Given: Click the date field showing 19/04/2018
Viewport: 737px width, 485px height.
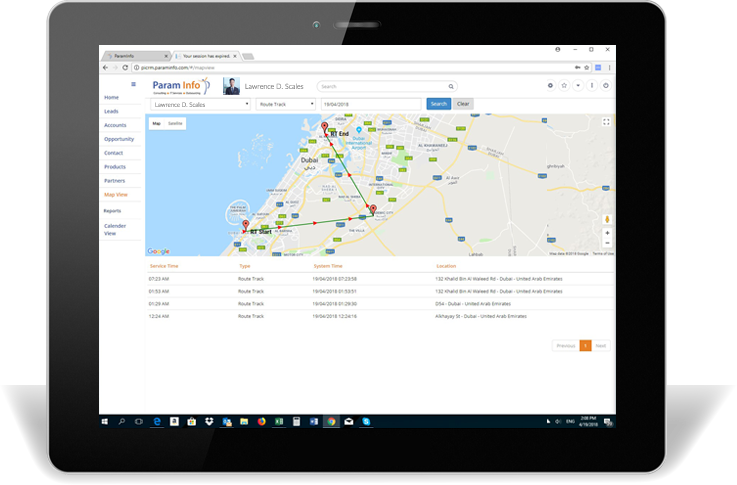Looking at the screenshot, I should pyautogui.click(x=370, y=104).
